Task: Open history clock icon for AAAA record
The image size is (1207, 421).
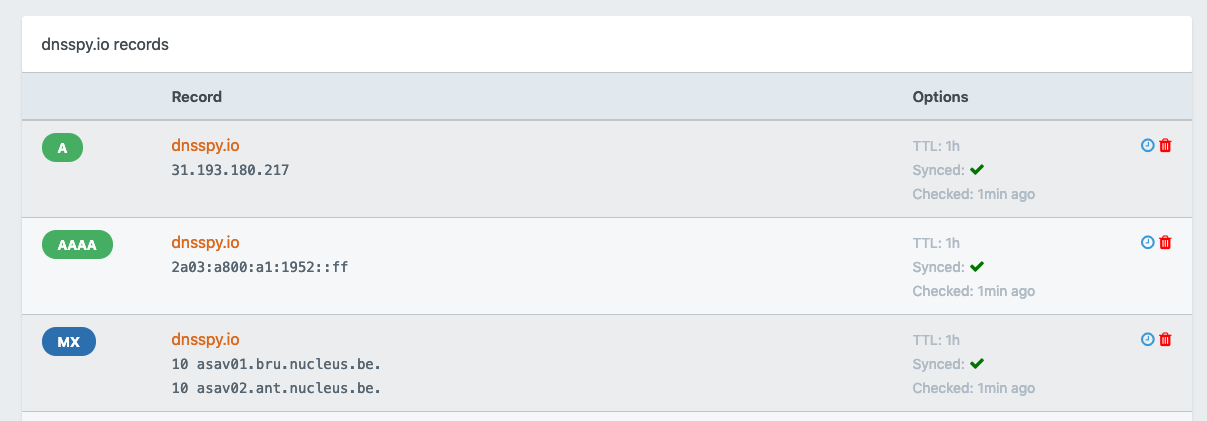Action: 1147,242
